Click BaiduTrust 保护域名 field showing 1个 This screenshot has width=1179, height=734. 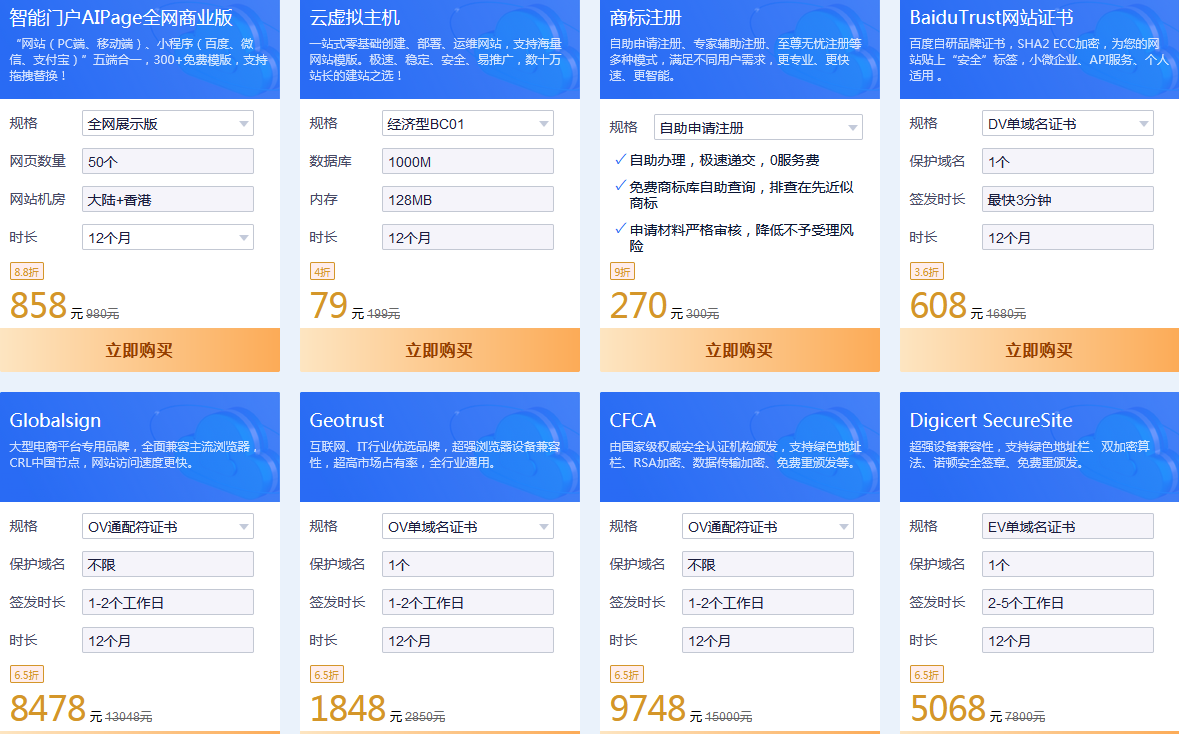1068,162
